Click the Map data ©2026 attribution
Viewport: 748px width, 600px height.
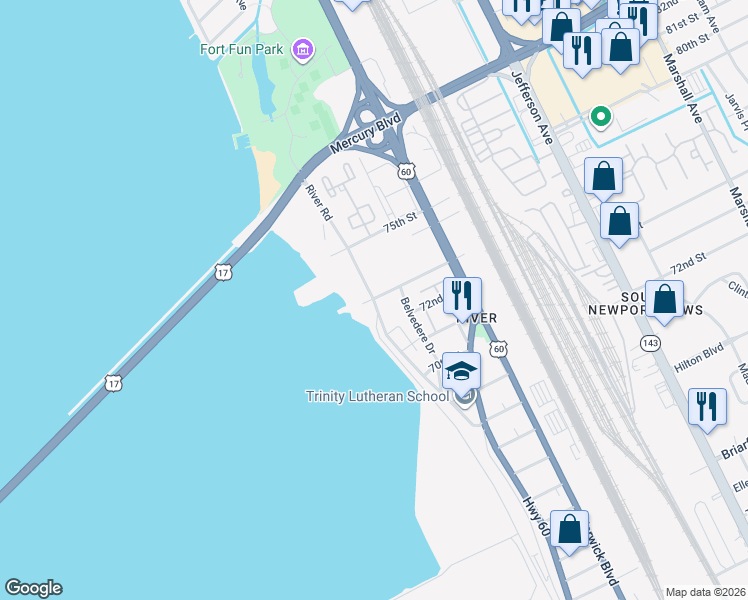point(706,593)
